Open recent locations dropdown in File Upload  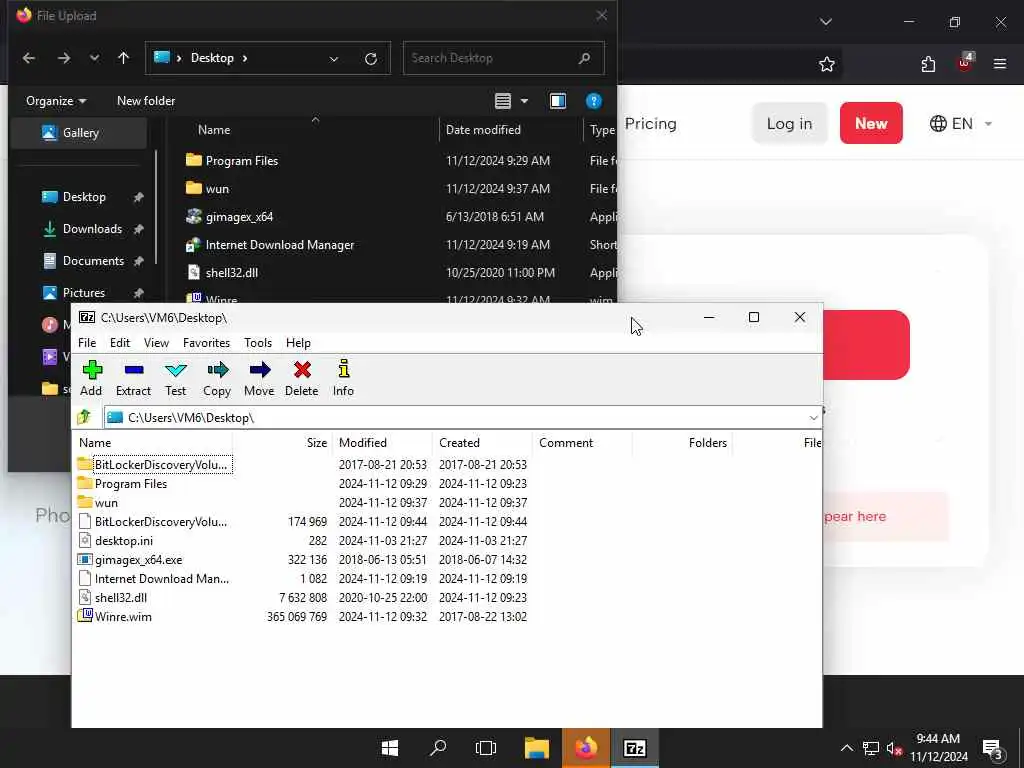point(95,58)
